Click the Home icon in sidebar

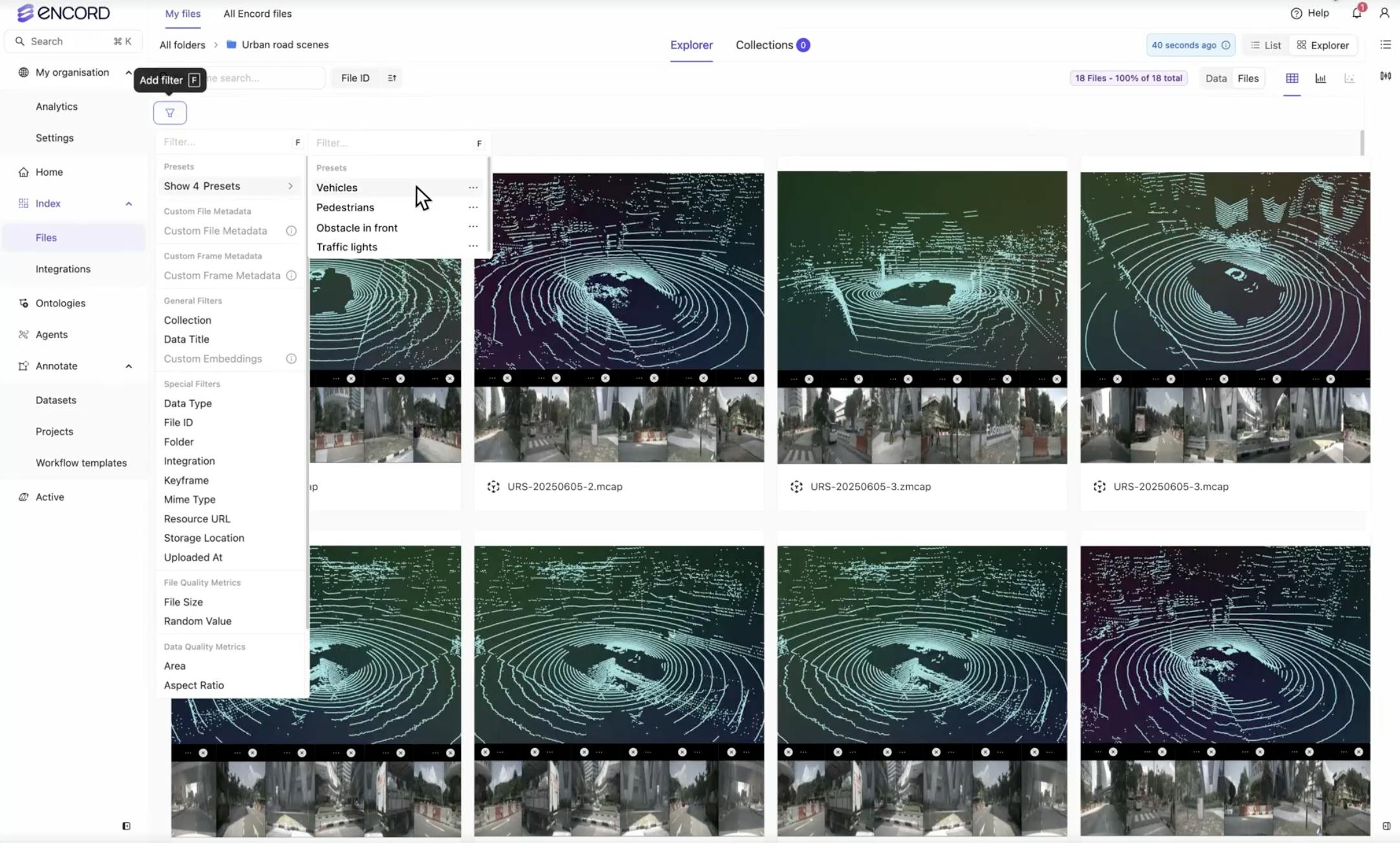pyautogui.click(x=23, y=172)
